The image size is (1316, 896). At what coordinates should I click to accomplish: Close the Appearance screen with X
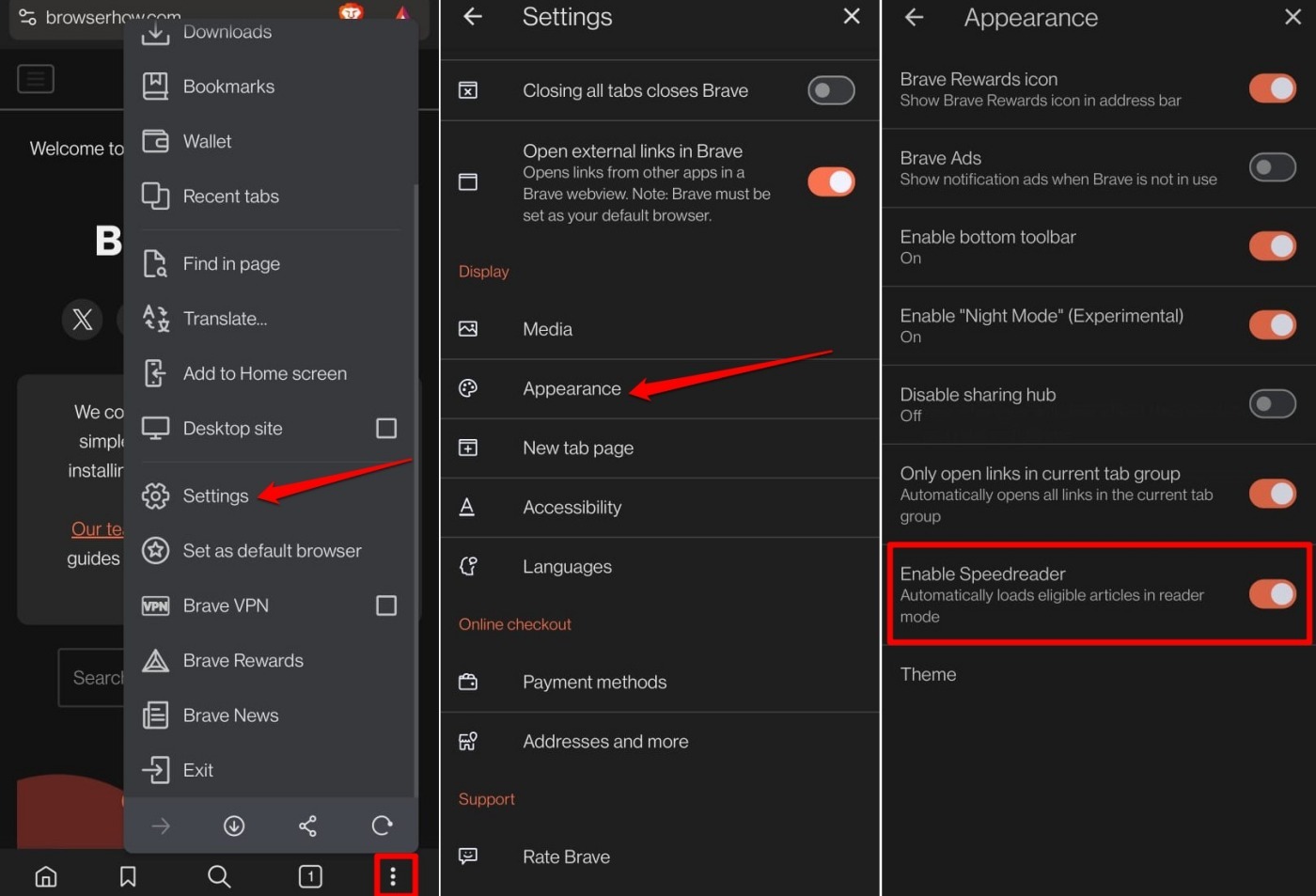pos(1292,17)
